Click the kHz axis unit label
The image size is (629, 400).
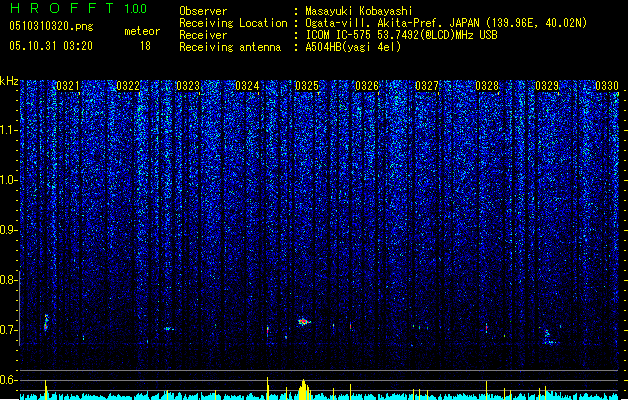coord(9,81)
